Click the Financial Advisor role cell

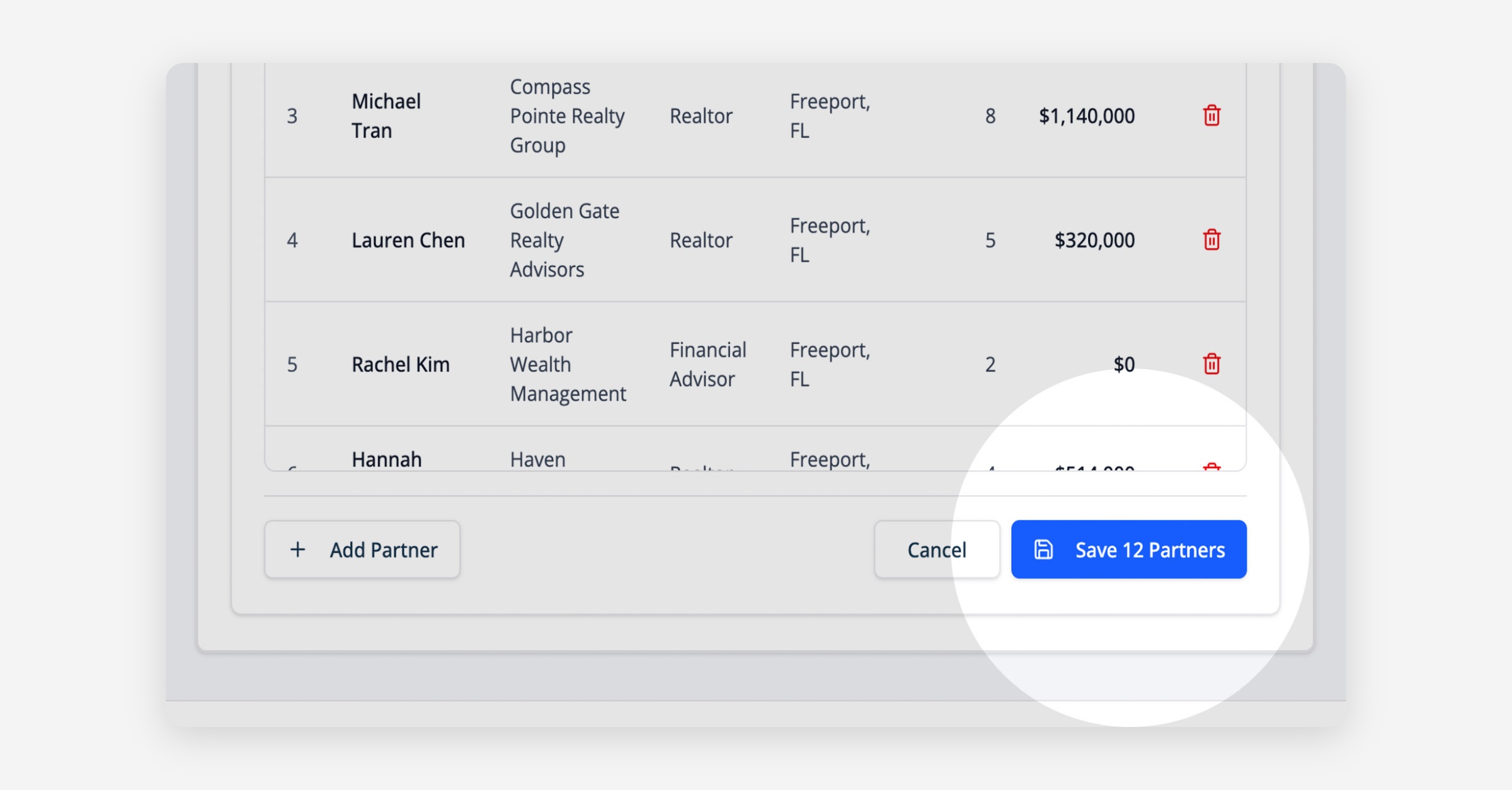[707, 364]
